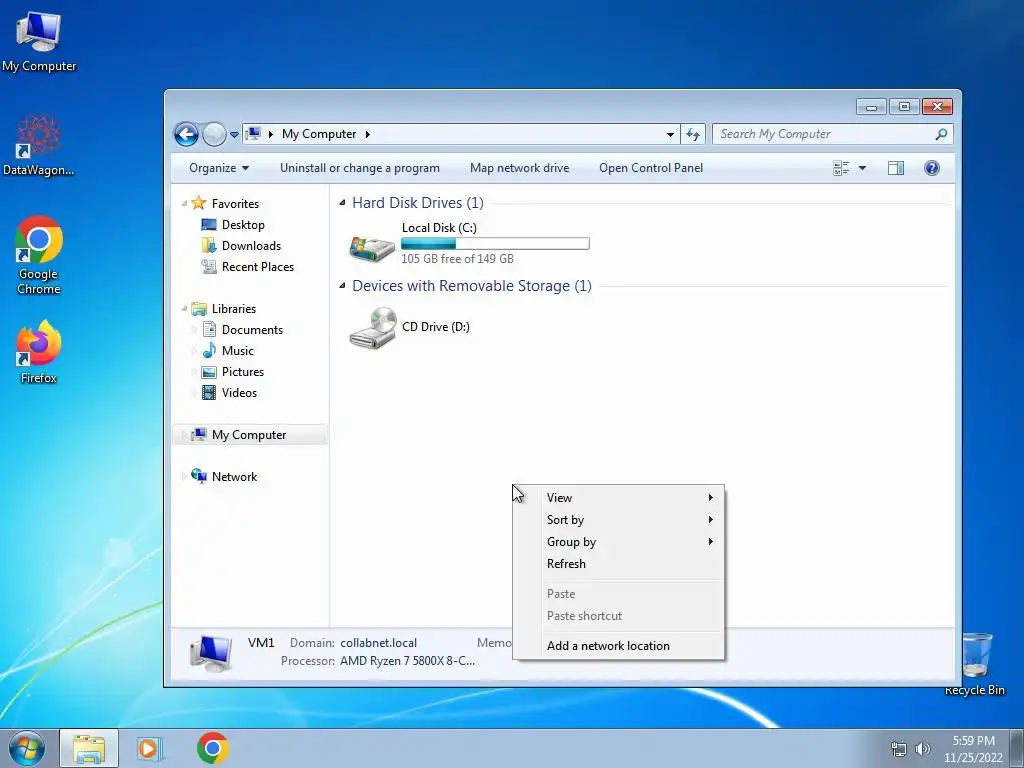Open the Organize menu
Viewport: 1024px width, 768px height.
pos(219,168)
